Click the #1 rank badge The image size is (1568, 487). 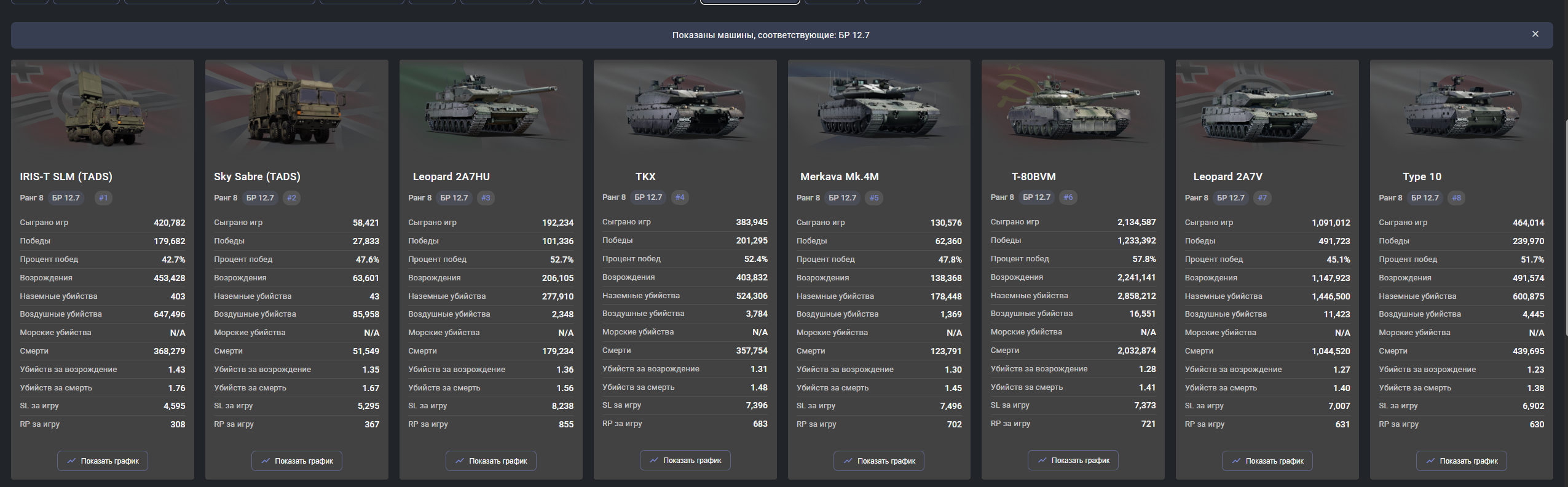pos(103,198)
